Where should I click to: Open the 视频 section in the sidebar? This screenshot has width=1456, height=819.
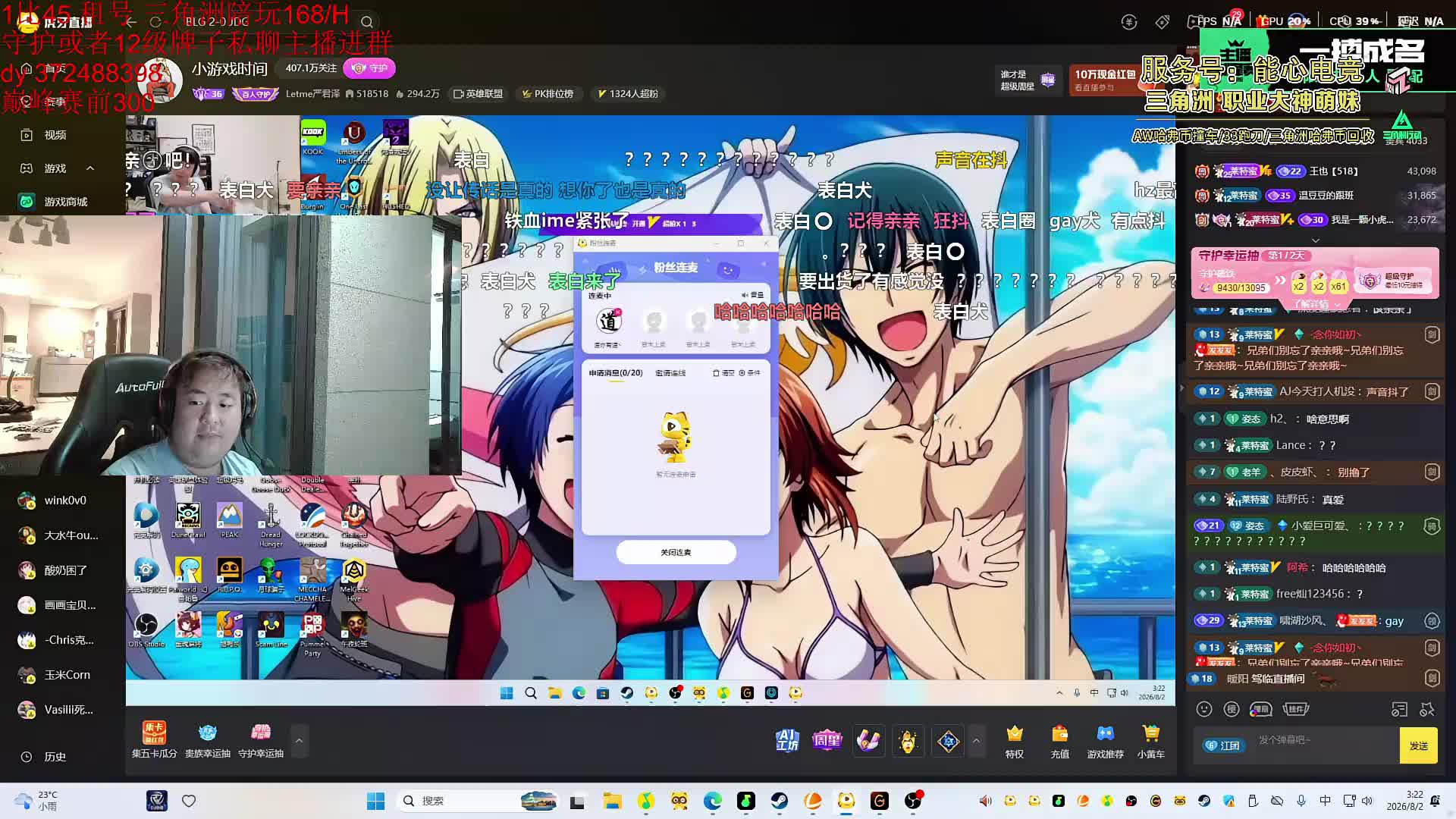pyautogui.click(x=45, y=135)
